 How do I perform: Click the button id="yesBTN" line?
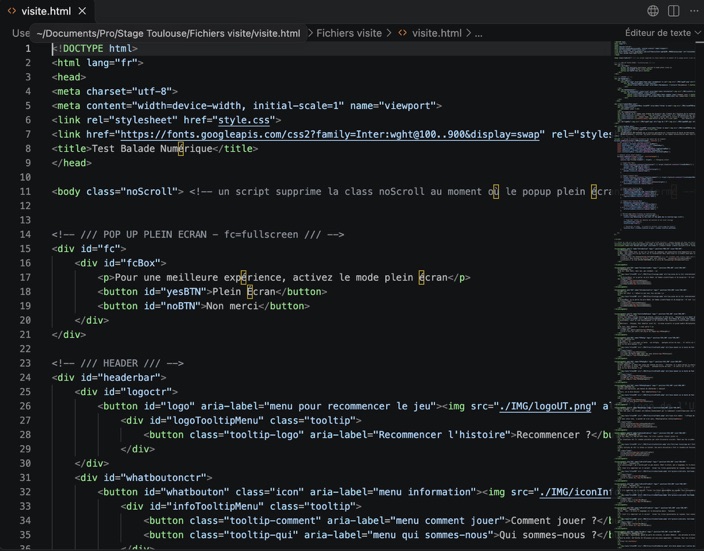(212, 292)
